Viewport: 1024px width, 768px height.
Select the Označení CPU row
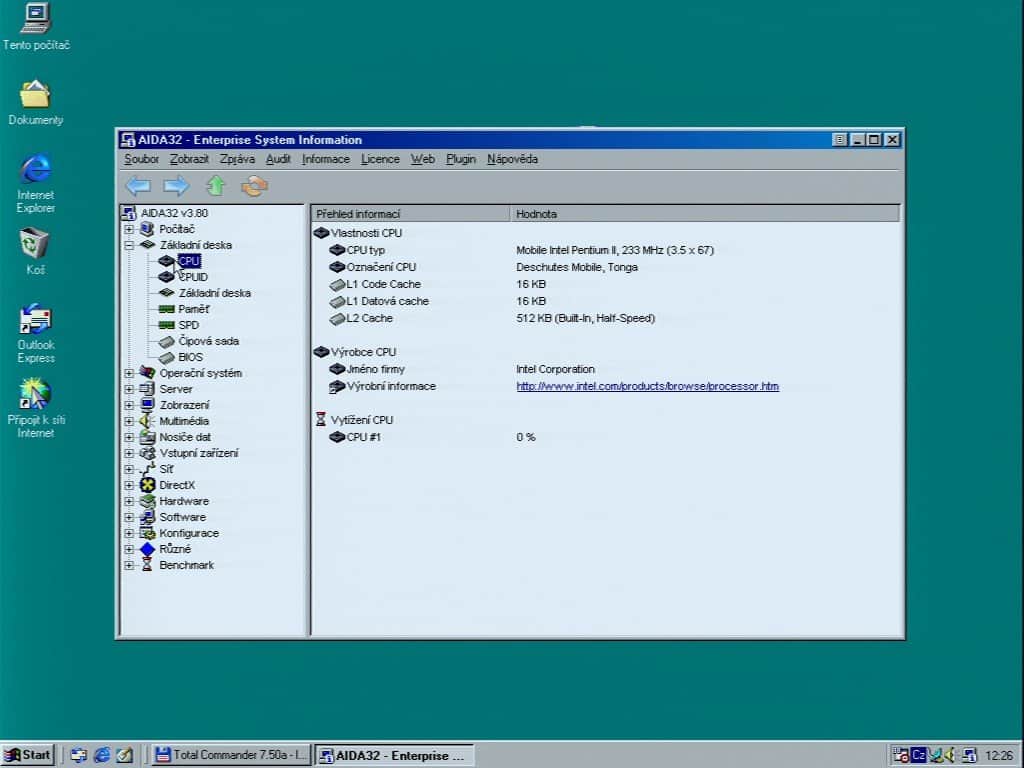[x=607, y=267]
